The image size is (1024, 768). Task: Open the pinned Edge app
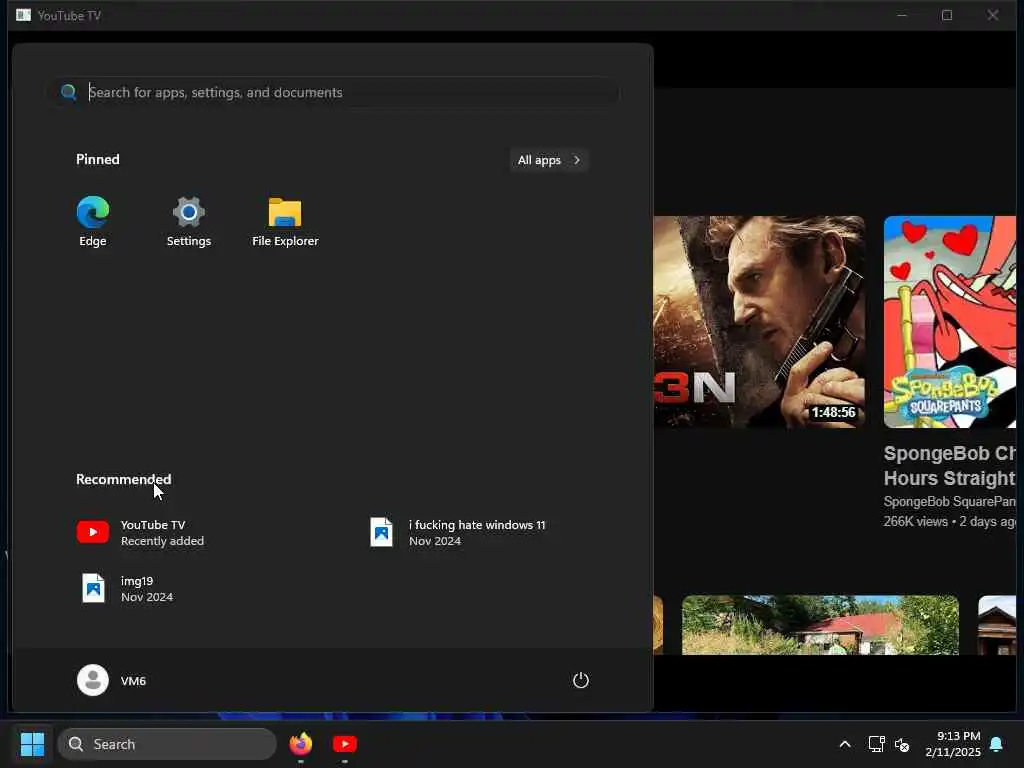pyautogui.click(x=93, y=221)
